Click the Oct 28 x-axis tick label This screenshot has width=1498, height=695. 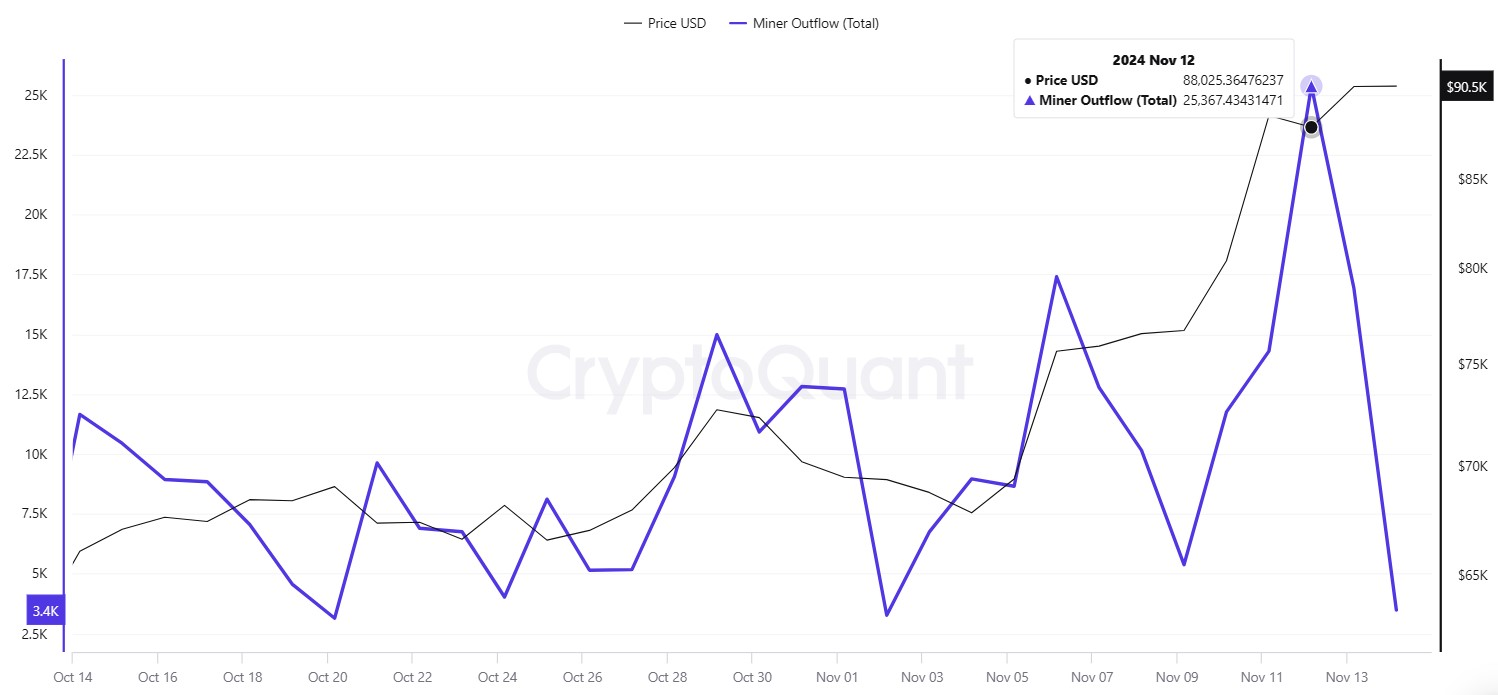(667, 677)
